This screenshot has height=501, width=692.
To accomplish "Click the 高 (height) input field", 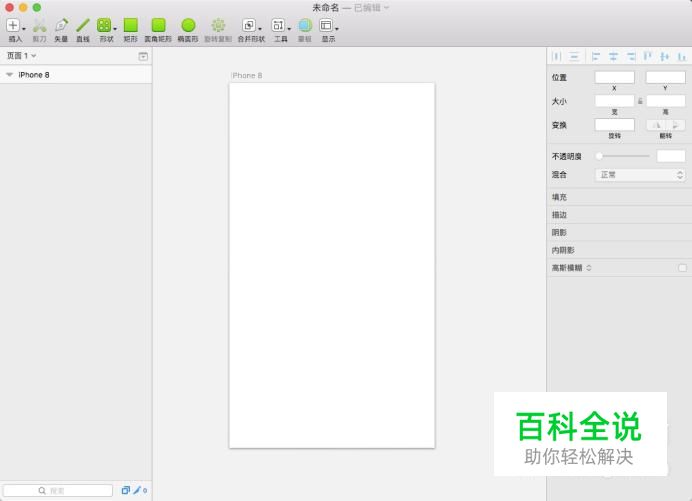I will point(666,101).
